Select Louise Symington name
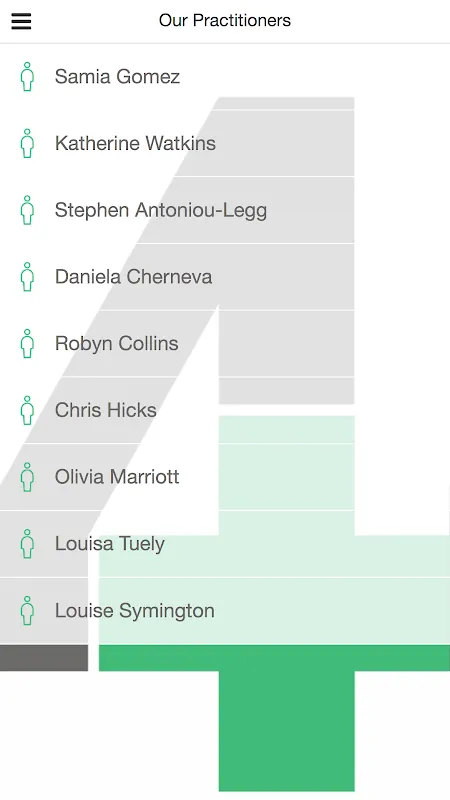Viewport: 450px width, 800px height. pyautogui.click(x=135, y=611)
